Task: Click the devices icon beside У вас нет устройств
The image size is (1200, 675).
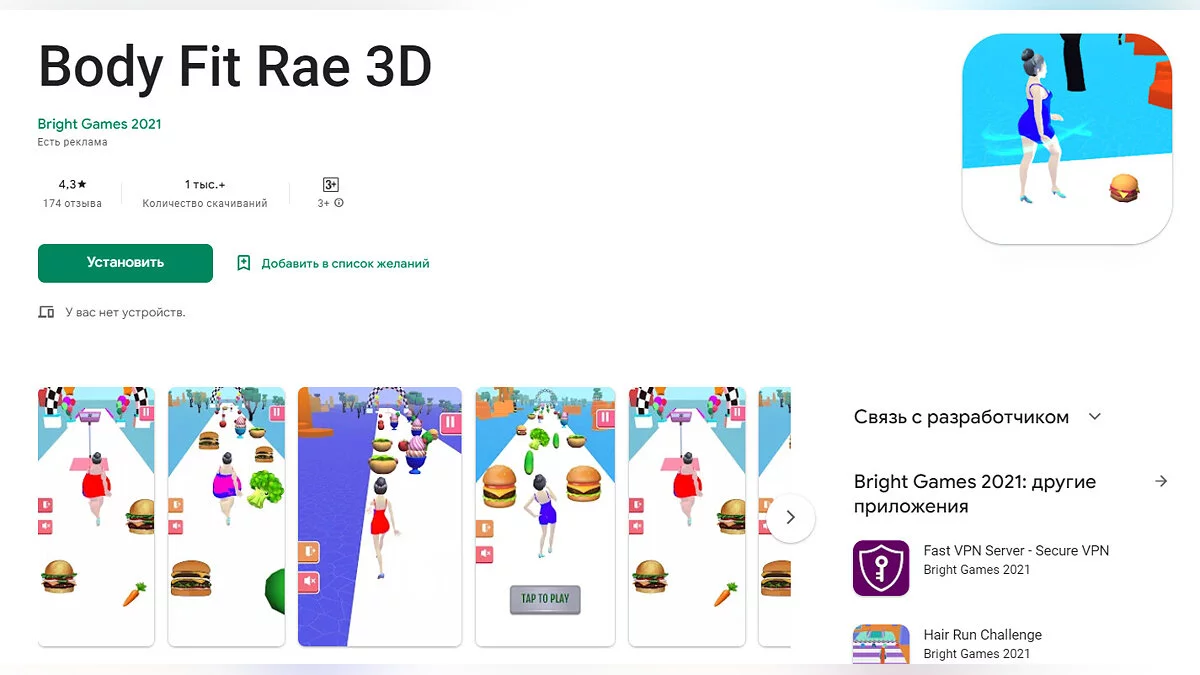Action: pyautogui.click(x=46, y=312)
